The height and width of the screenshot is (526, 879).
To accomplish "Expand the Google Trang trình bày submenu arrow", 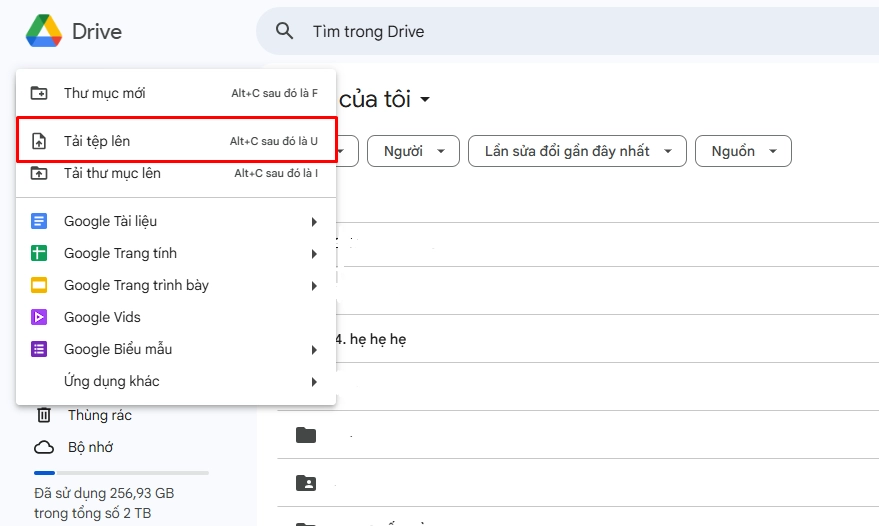I will coord(314,286).
